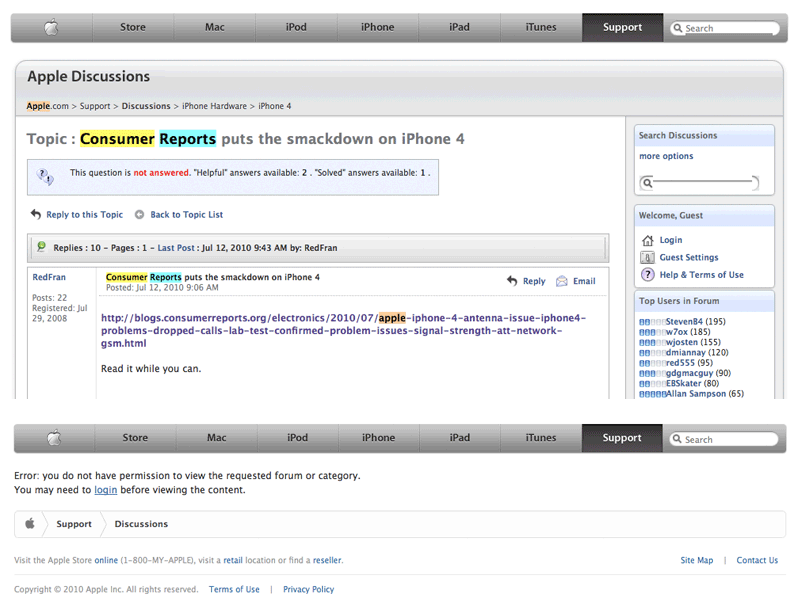This screenshot has height=608, width=798.
Task: Open Store in the lower navigation bar
Action: tap(135, 438)
